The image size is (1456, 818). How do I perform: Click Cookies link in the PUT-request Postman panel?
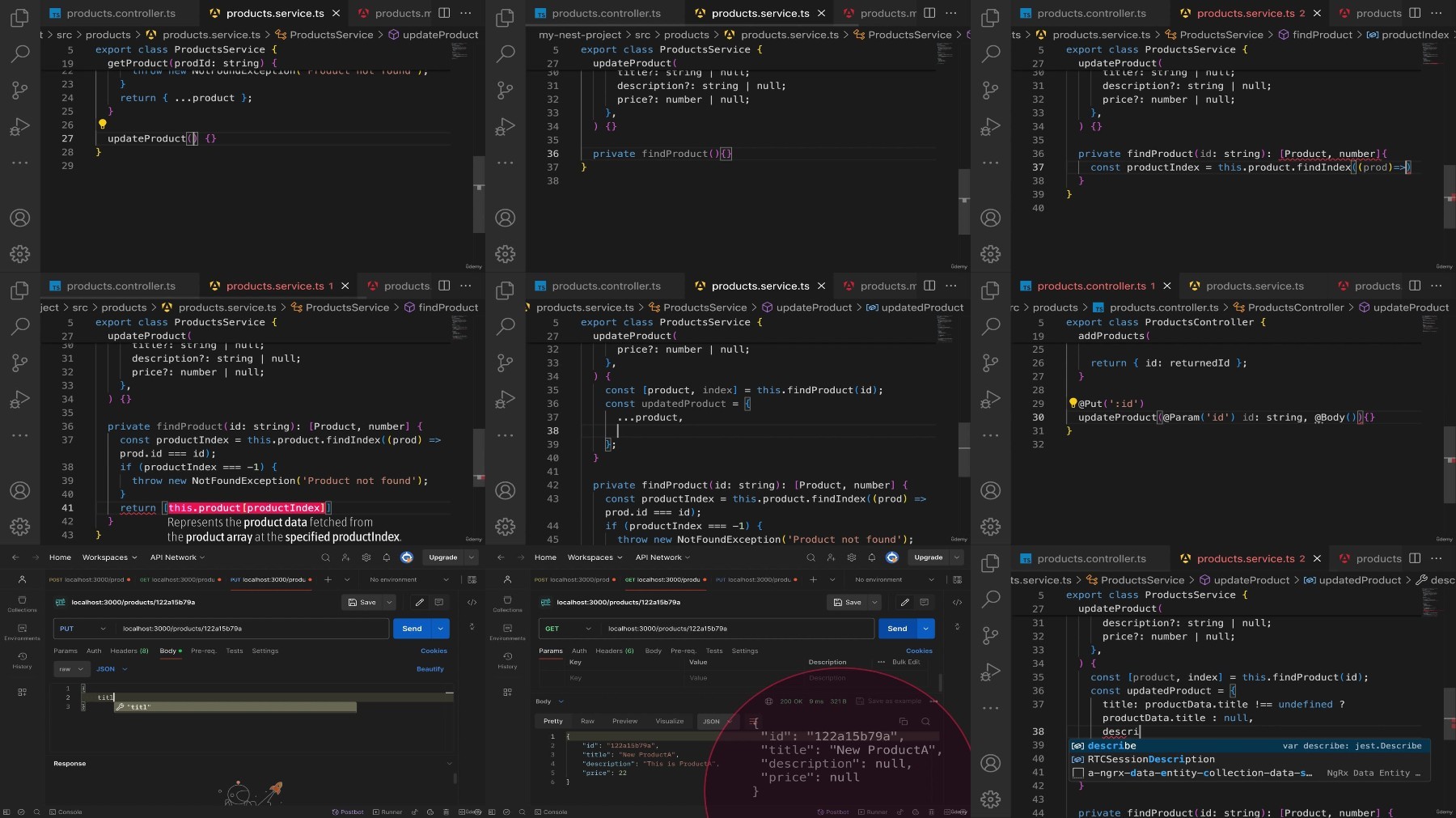(434, 651)
